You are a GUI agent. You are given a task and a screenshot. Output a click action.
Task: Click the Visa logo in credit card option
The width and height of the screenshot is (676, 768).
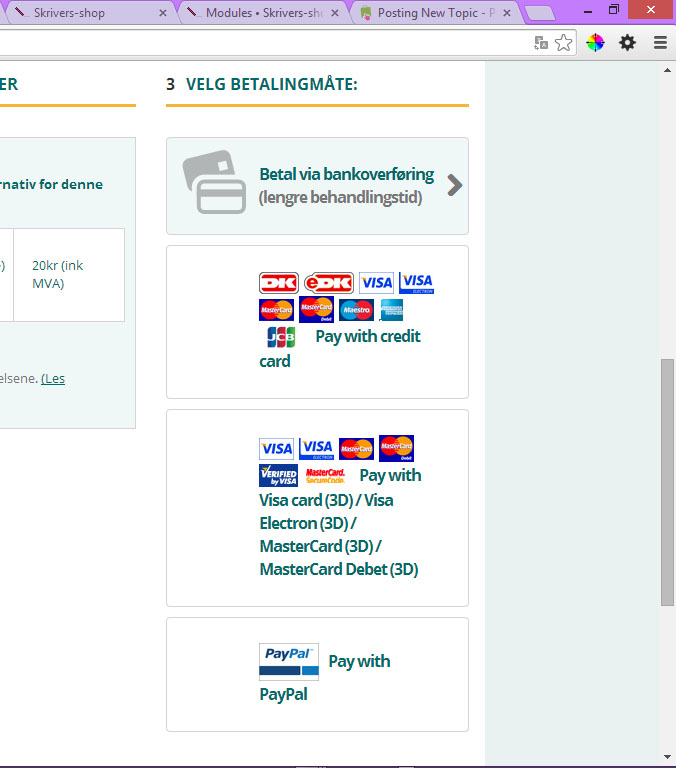pyautogui.click(x=376, y=283)
